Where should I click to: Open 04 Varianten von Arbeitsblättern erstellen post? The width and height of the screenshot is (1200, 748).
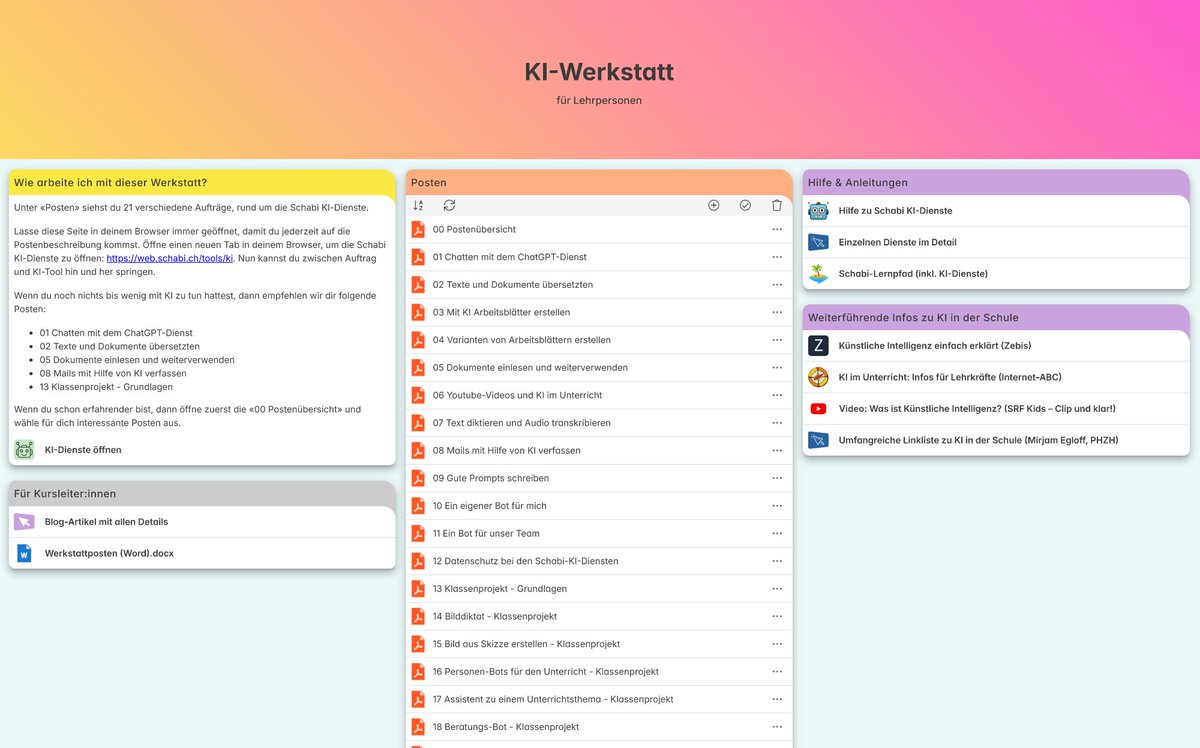pyautogui.click(x=522, y=340)
